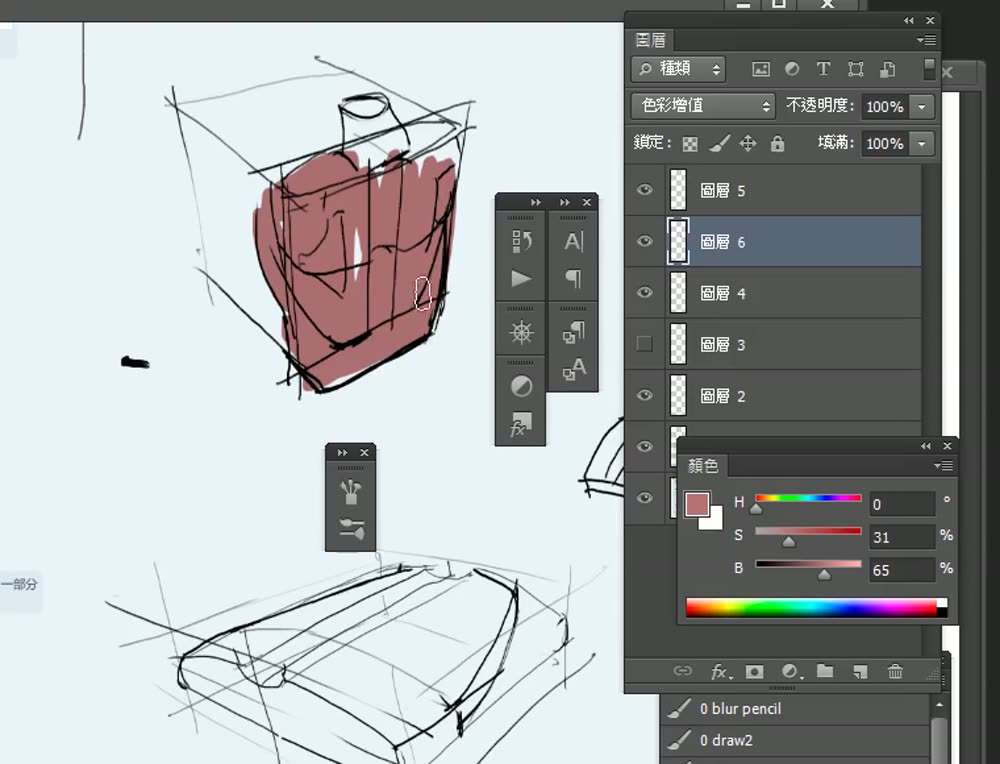Select the 顏色 panel tab

pos(703,466)
